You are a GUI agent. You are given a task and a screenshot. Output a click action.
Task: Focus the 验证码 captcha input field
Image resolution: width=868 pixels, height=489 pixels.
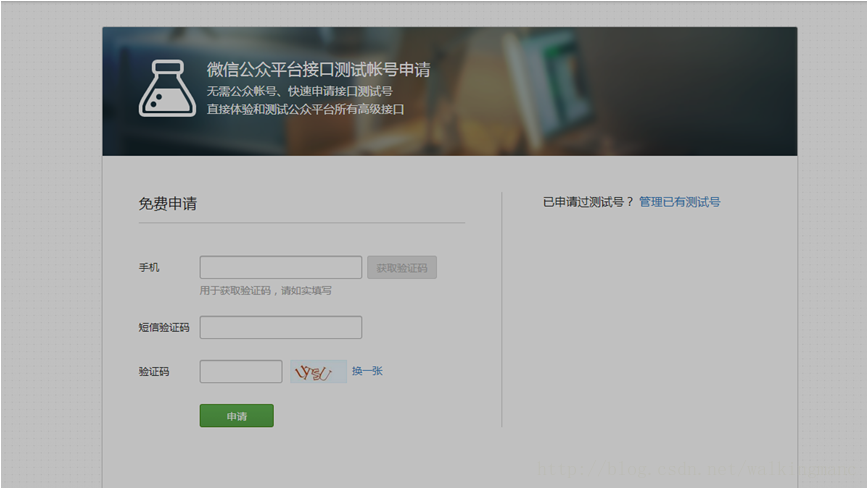click(x=241, y=372)
